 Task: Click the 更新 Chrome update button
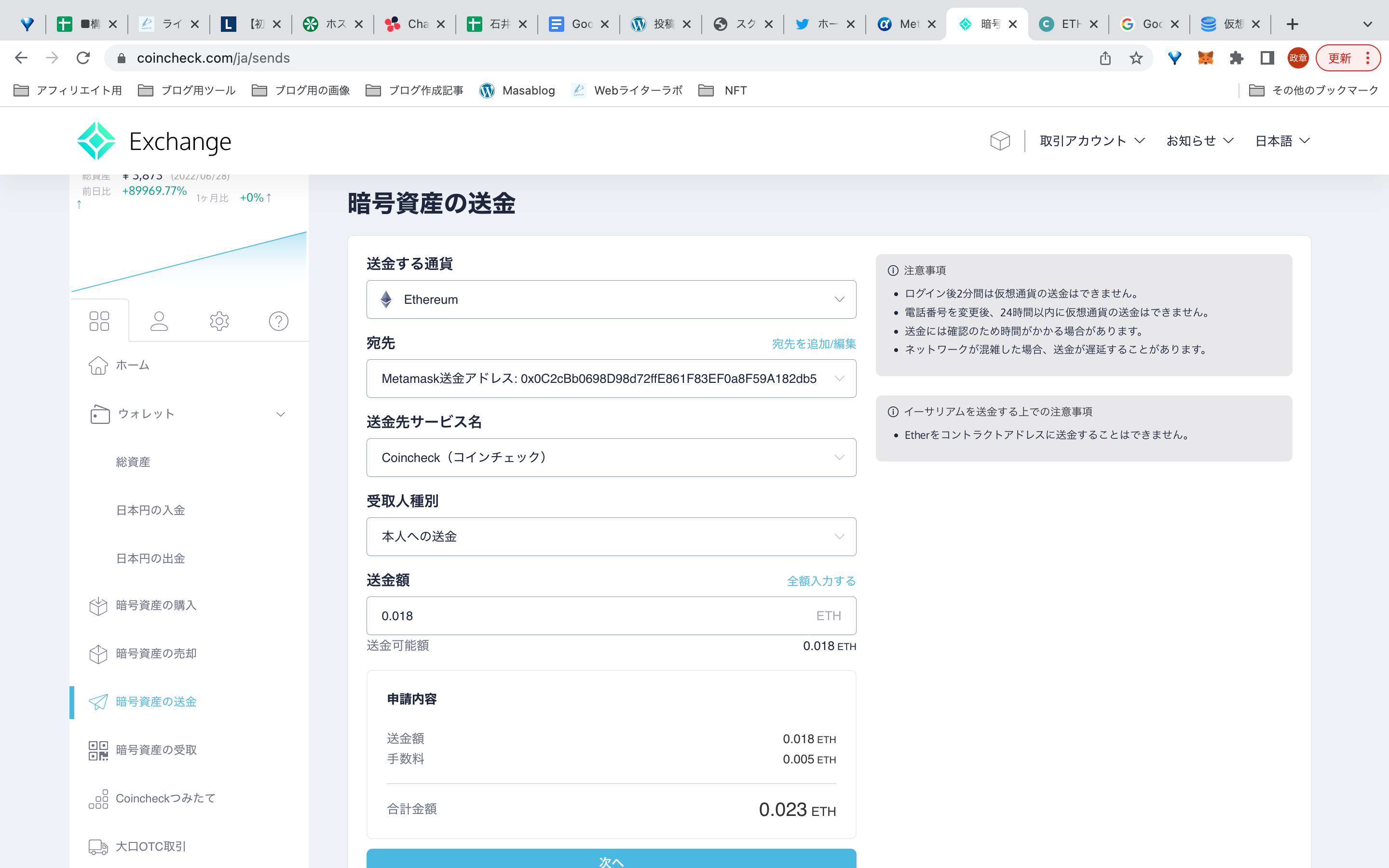point(1347,58)
